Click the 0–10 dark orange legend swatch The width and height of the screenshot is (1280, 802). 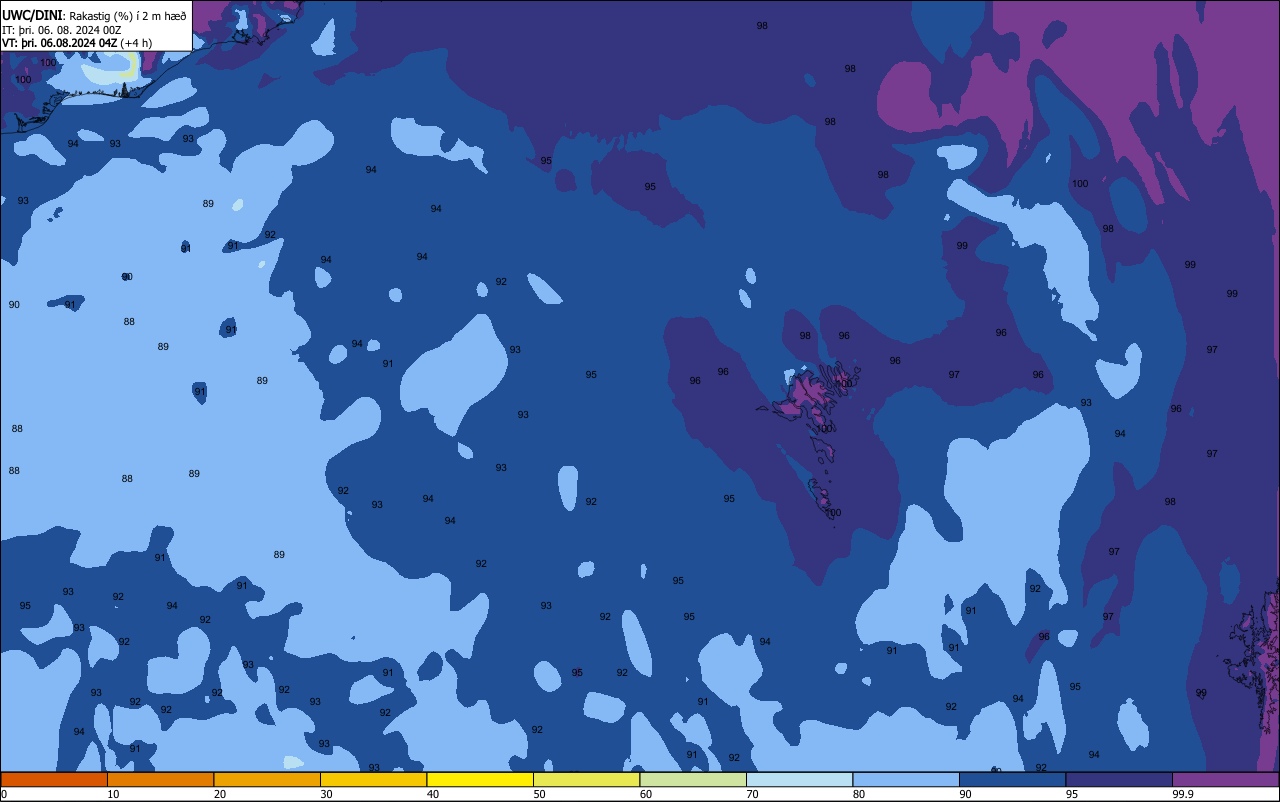click(54, 779)
